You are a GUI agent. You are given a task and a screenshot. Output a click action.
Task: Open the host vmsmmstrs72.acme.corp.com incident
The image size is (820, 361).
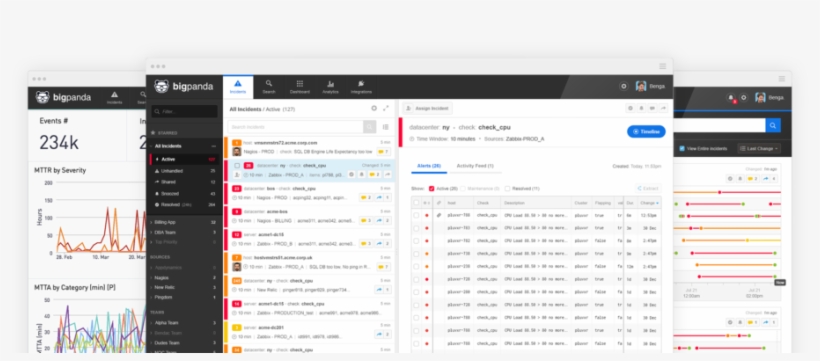tap(310, 147)
